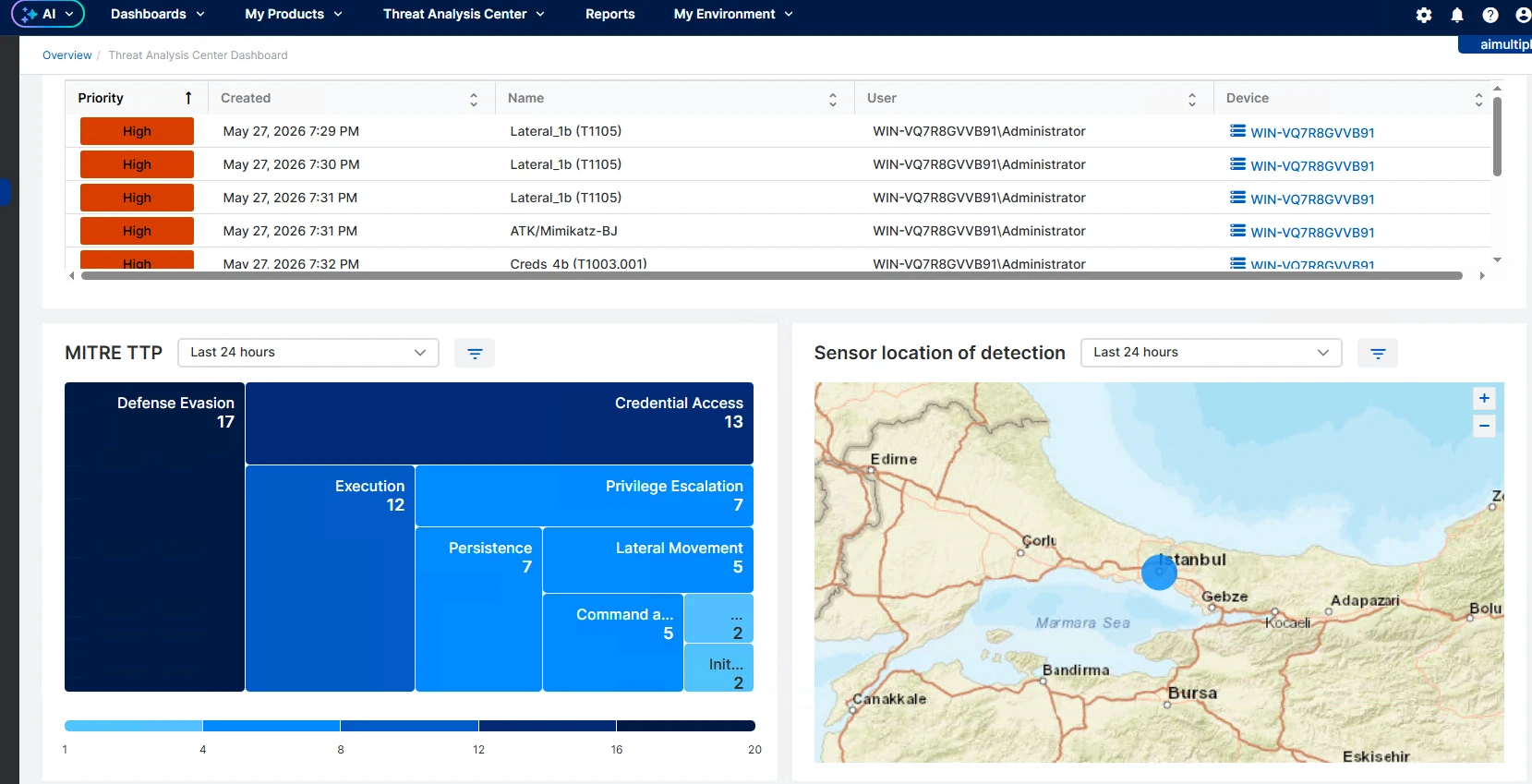Go to Reports
Viewport: 1532px width, 784px height.
click(x=610, y=14)
